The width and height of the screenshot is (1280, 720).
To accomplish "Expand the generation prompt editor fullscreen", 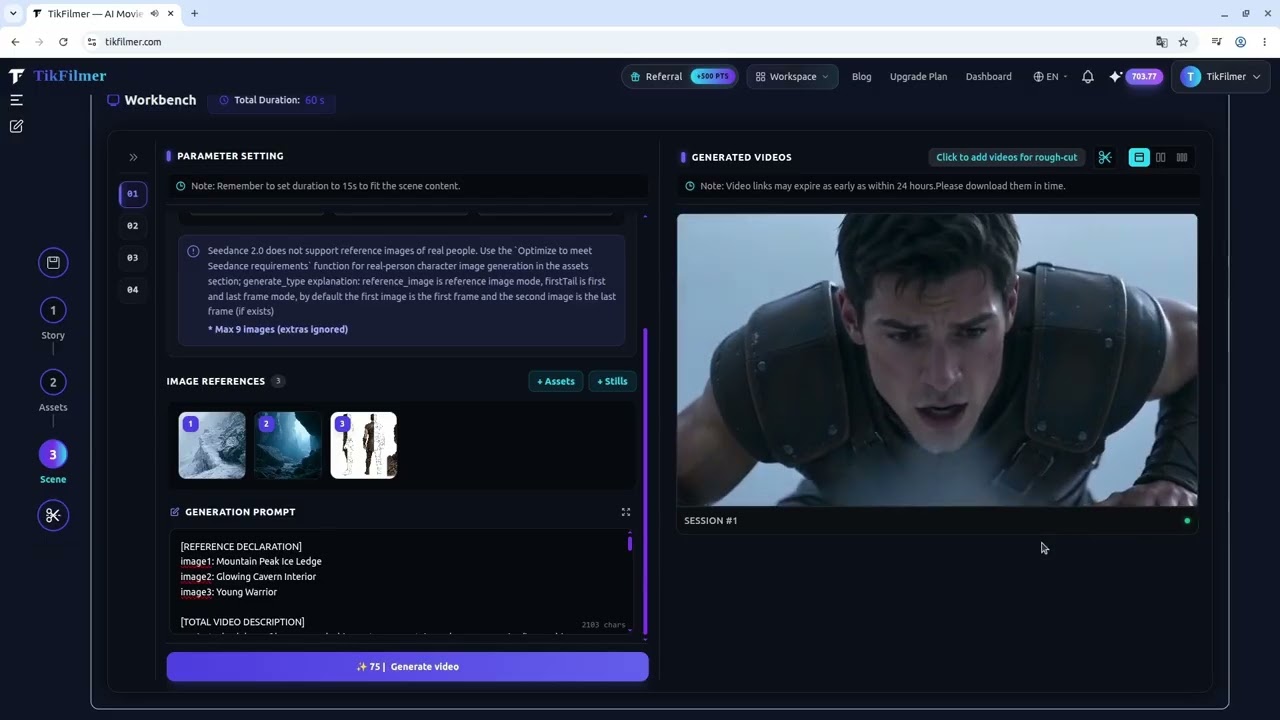I will coord(626,512).
